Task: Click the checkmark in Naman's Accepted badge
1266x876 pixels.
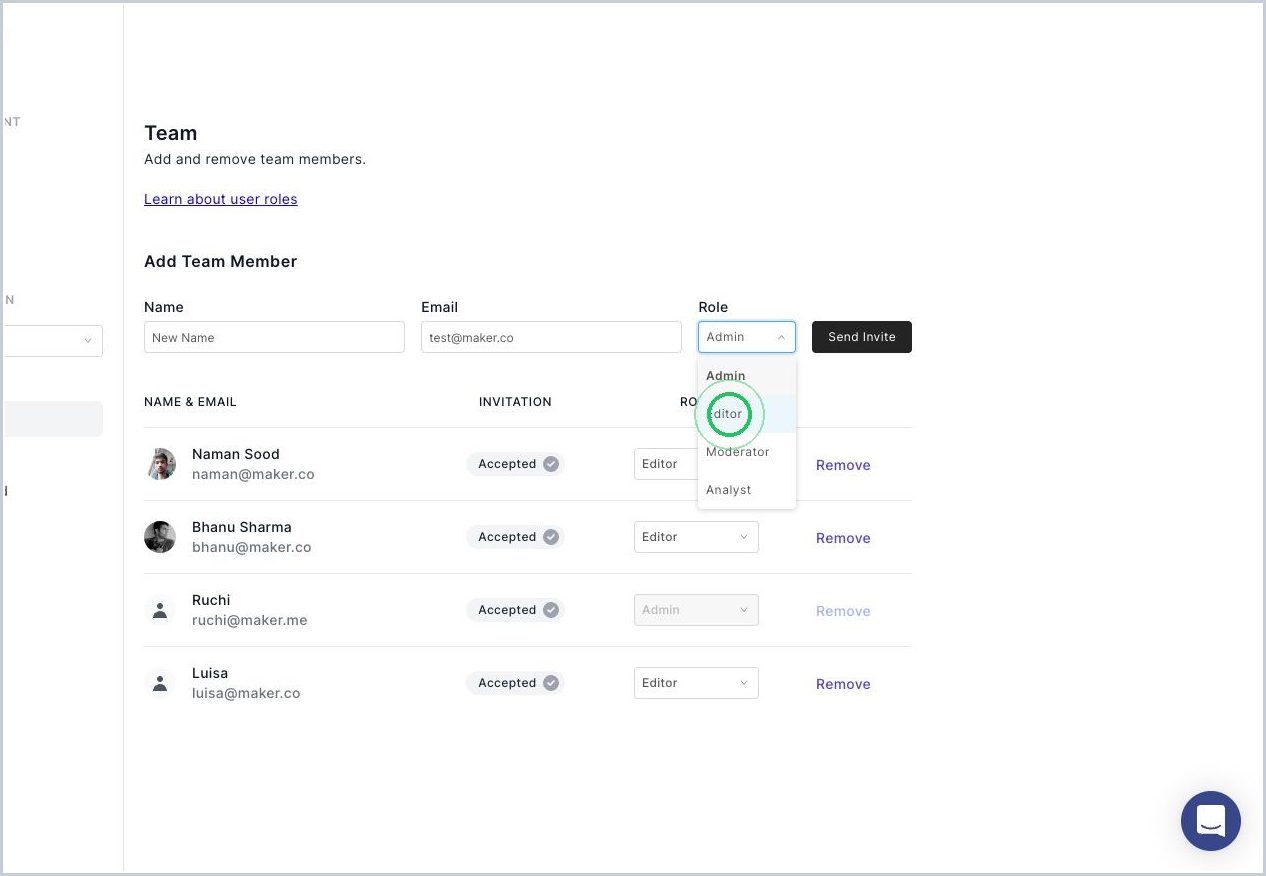Action: (551, 464)
